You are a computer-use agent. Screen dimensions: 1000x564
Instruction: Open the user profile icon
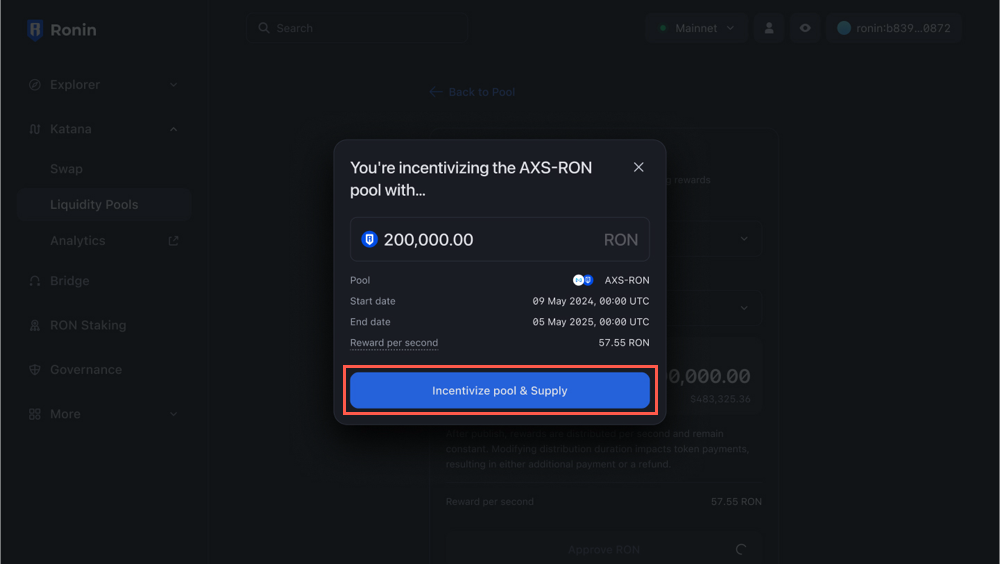[769, 28]
